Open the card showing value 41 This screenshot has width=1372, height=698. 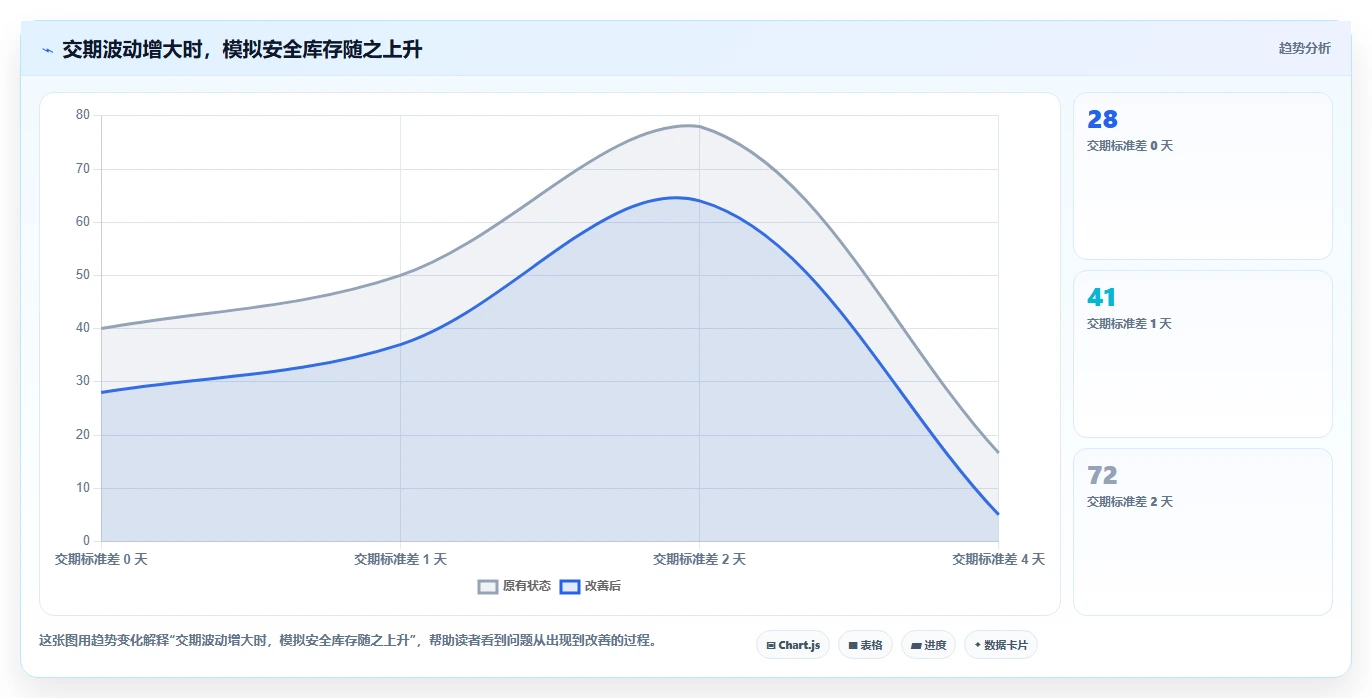click(x=1202, y=354)
